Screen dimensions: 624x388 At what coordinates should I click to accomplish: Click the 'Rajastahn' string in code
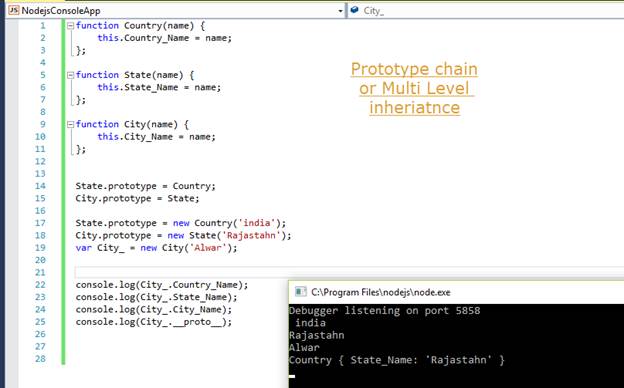[251, 235]
